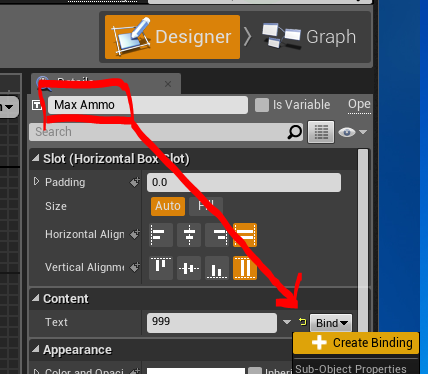This screenshot has width=428, height=374.
Task: Switch to Designer mode
Action: tap(172, 37)
